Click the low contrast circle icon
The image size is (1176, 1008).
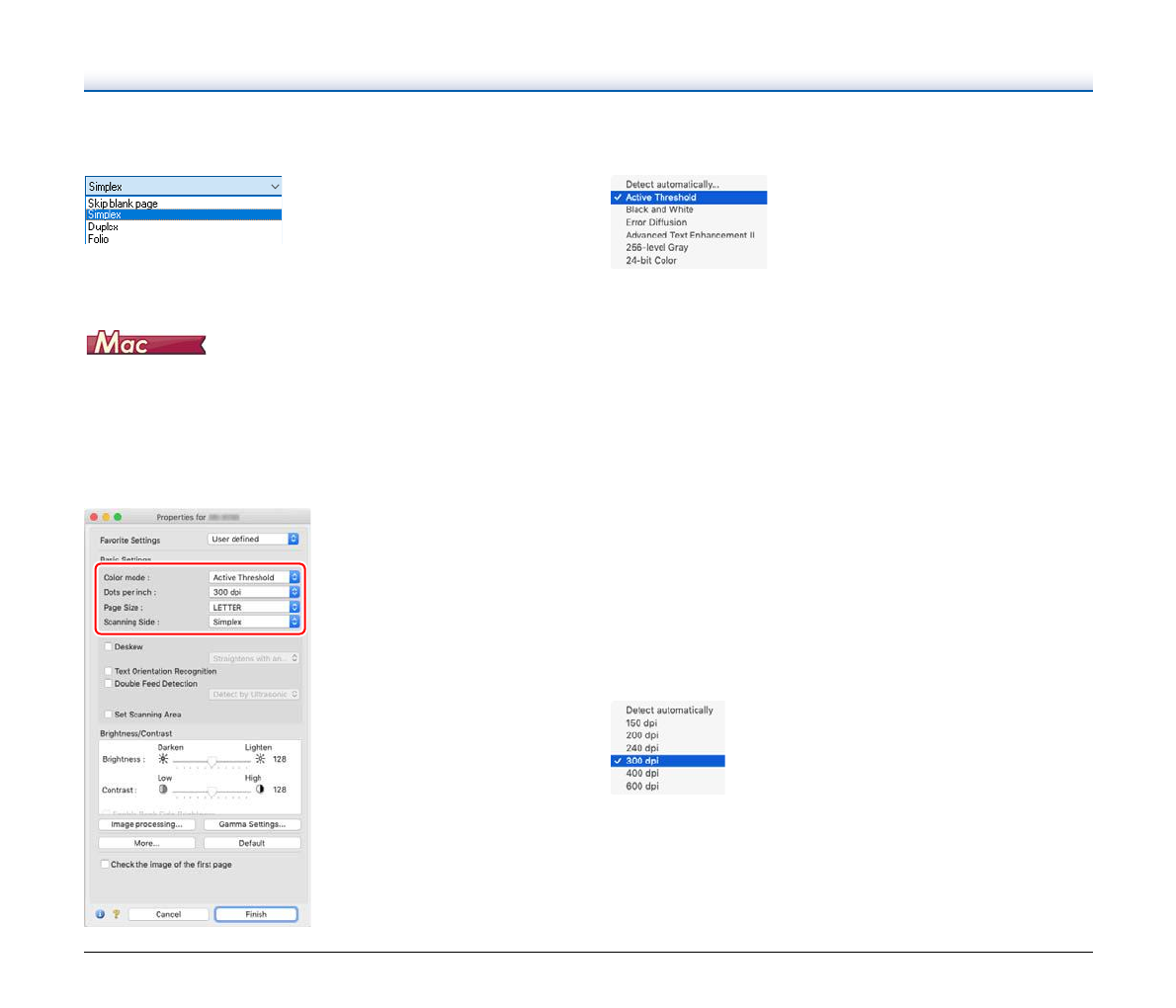coord(164,791)
